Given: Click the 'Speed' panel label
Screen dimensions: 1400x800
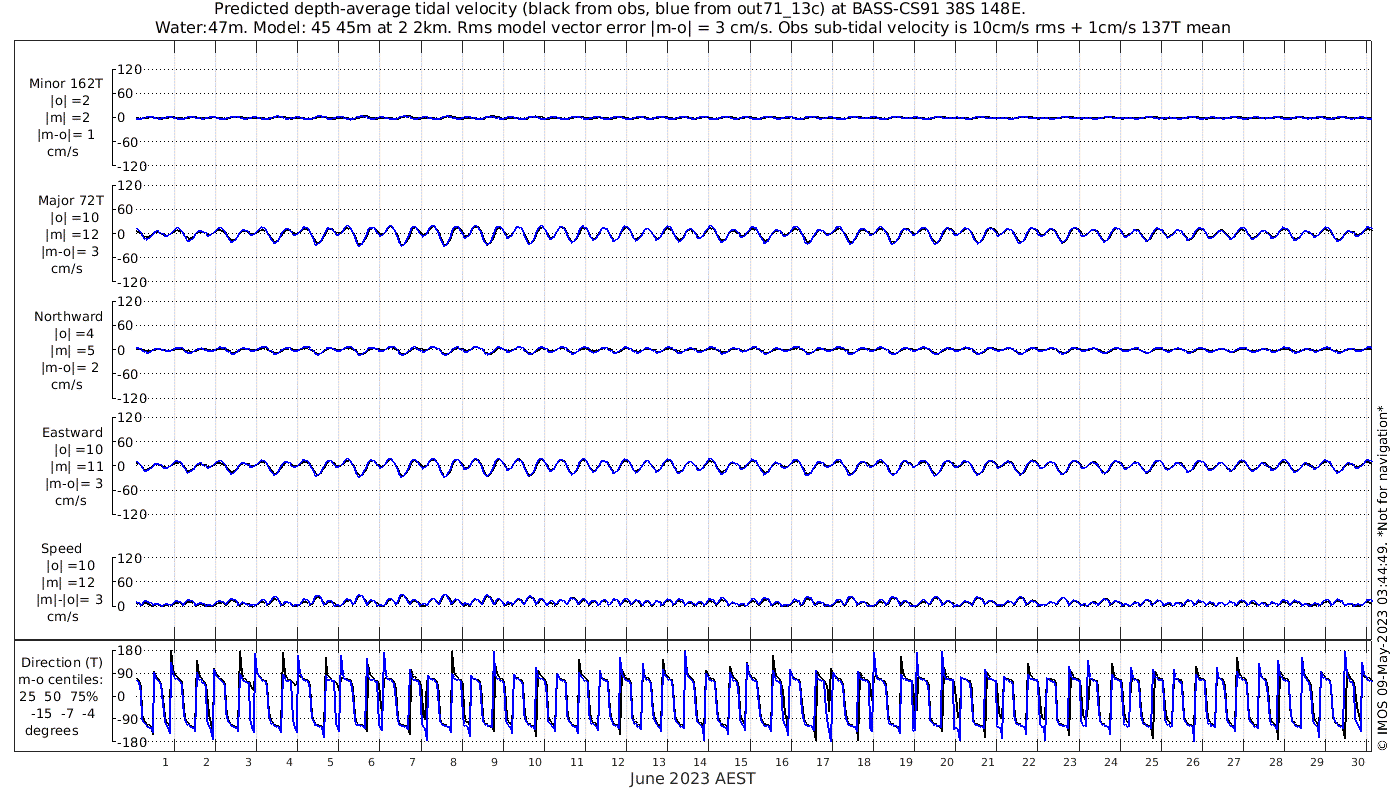Looking at the screenshot, I should pyautogui.click(x=61, y=549).
